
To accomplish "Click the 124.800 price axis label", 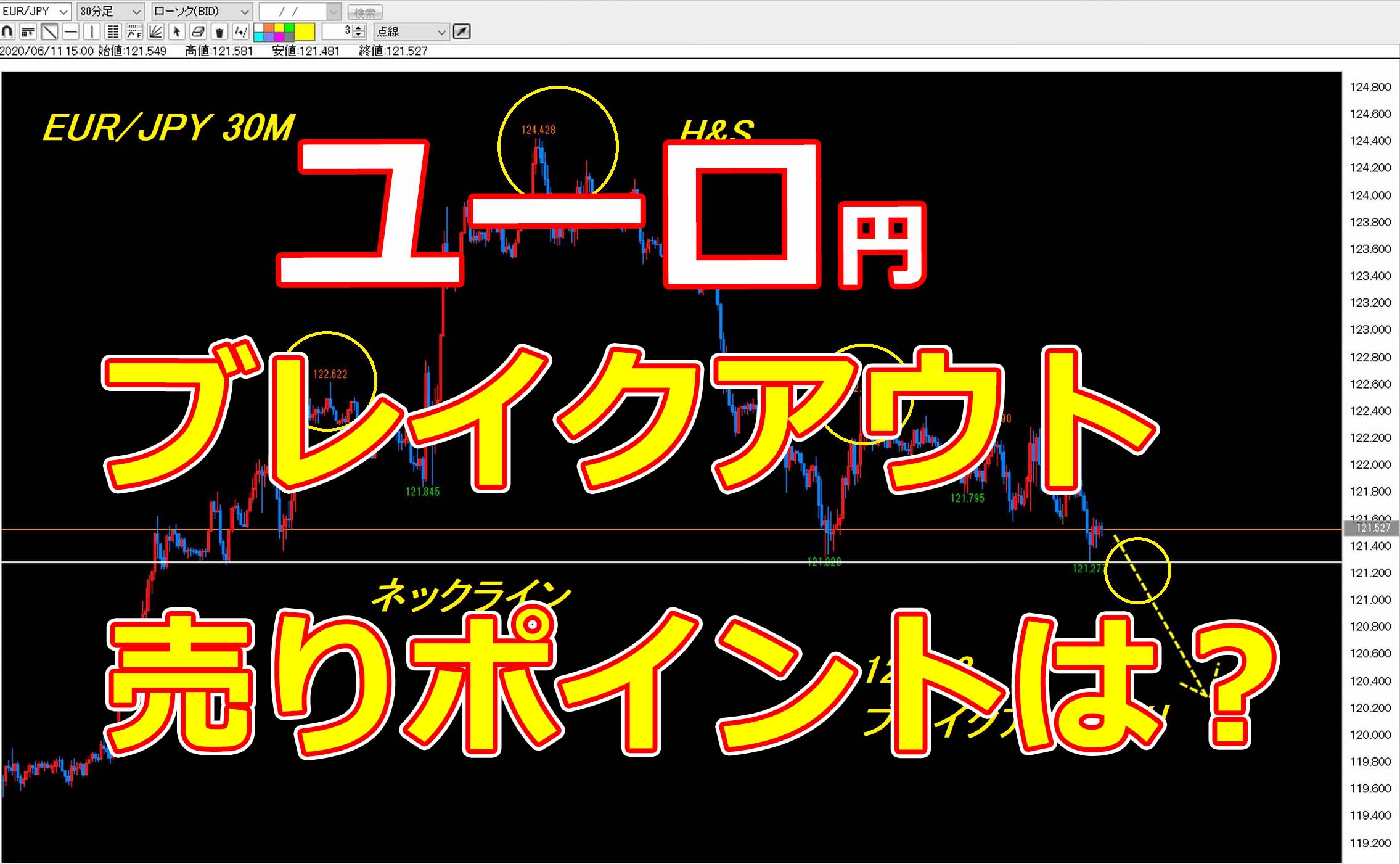I will tap(1370, 87).
